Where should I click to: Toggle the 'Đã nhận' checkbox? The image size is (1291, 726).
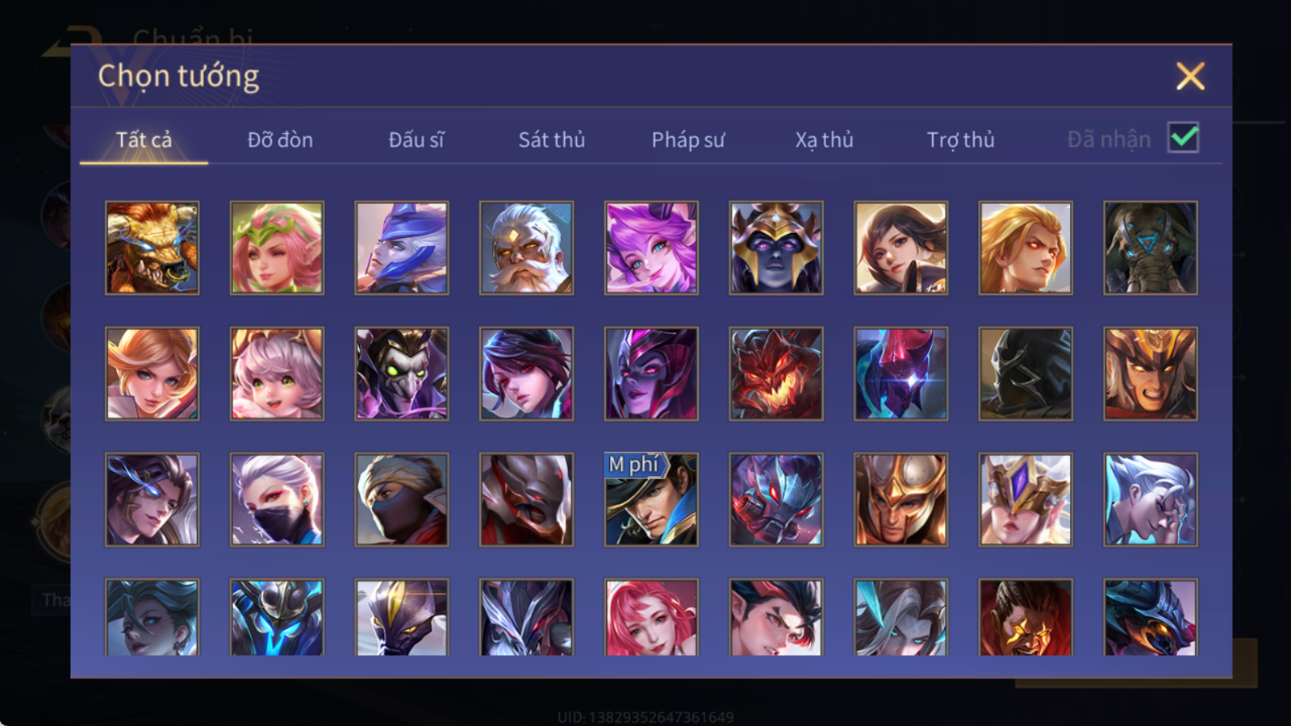click(1183, 138)
